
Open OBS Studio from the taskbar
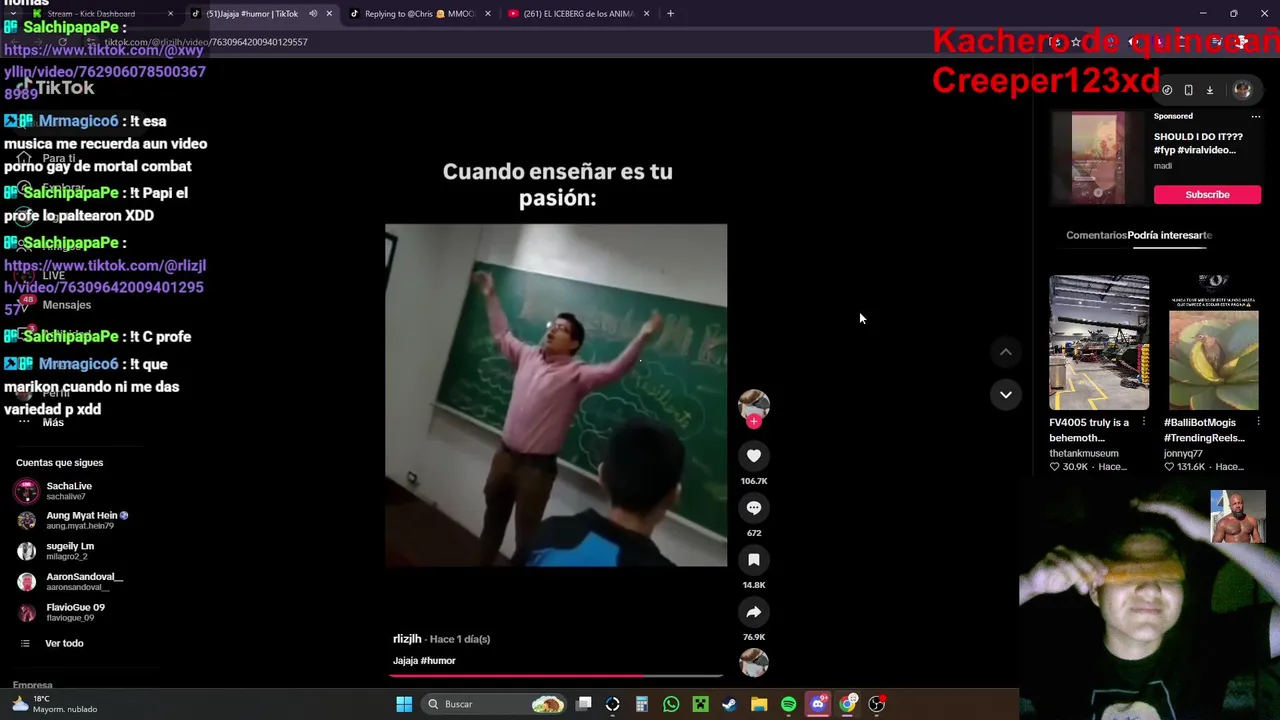pos(876,704)
